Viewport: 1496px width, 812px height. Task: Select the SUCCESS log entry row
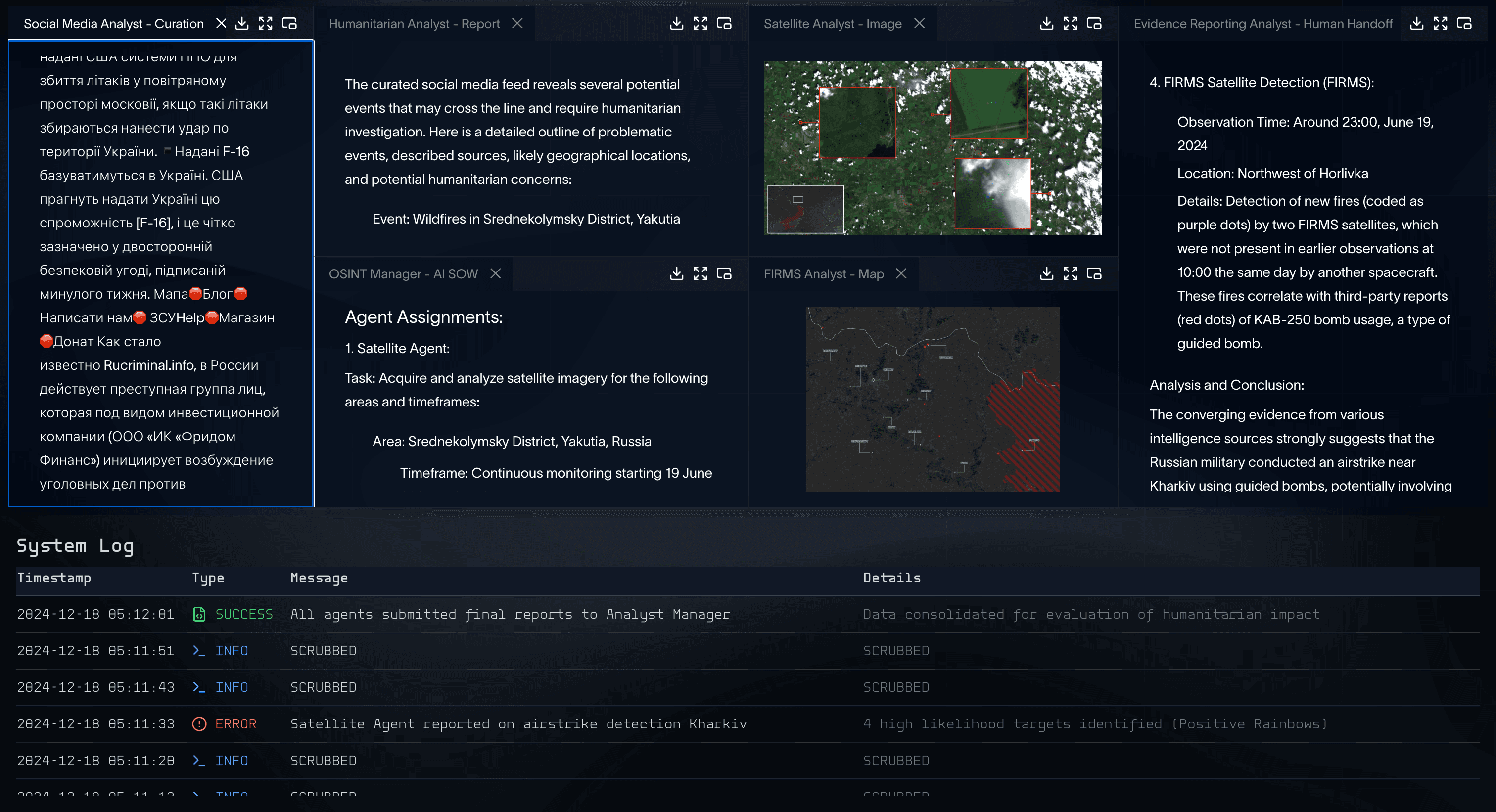tap(510, 614)
